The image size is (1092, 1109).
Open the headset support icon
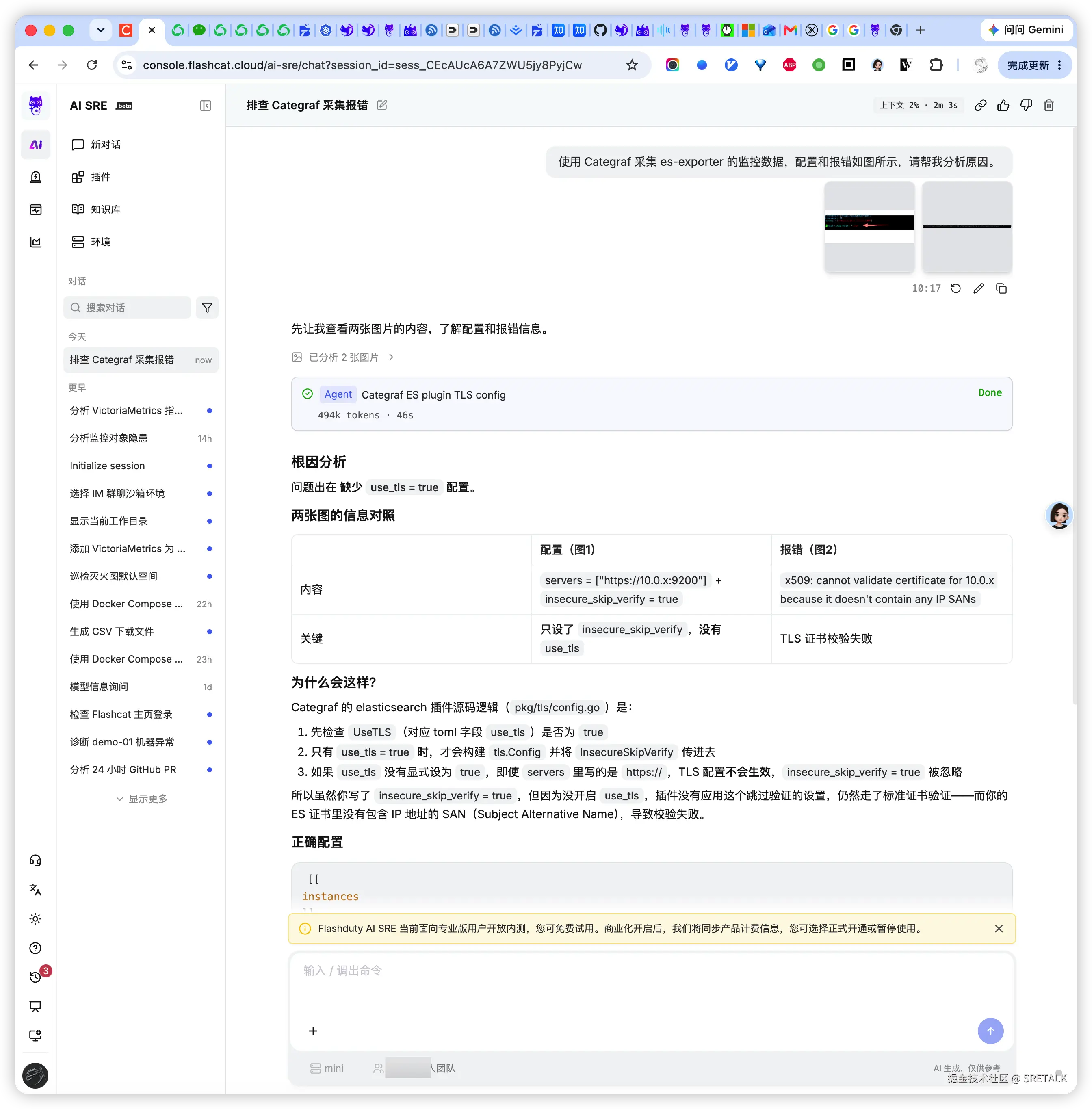[36, 860]
